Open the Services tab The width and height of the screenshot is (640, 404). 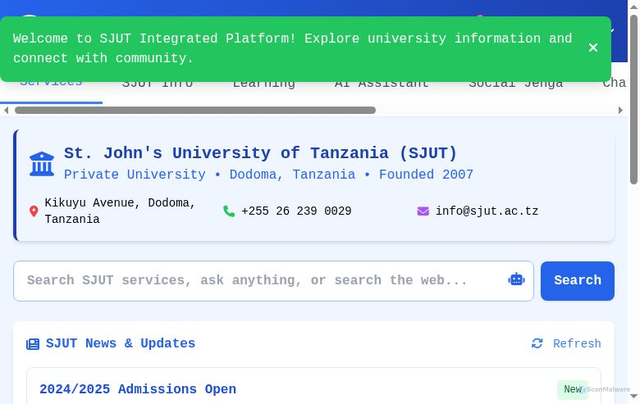51,84
